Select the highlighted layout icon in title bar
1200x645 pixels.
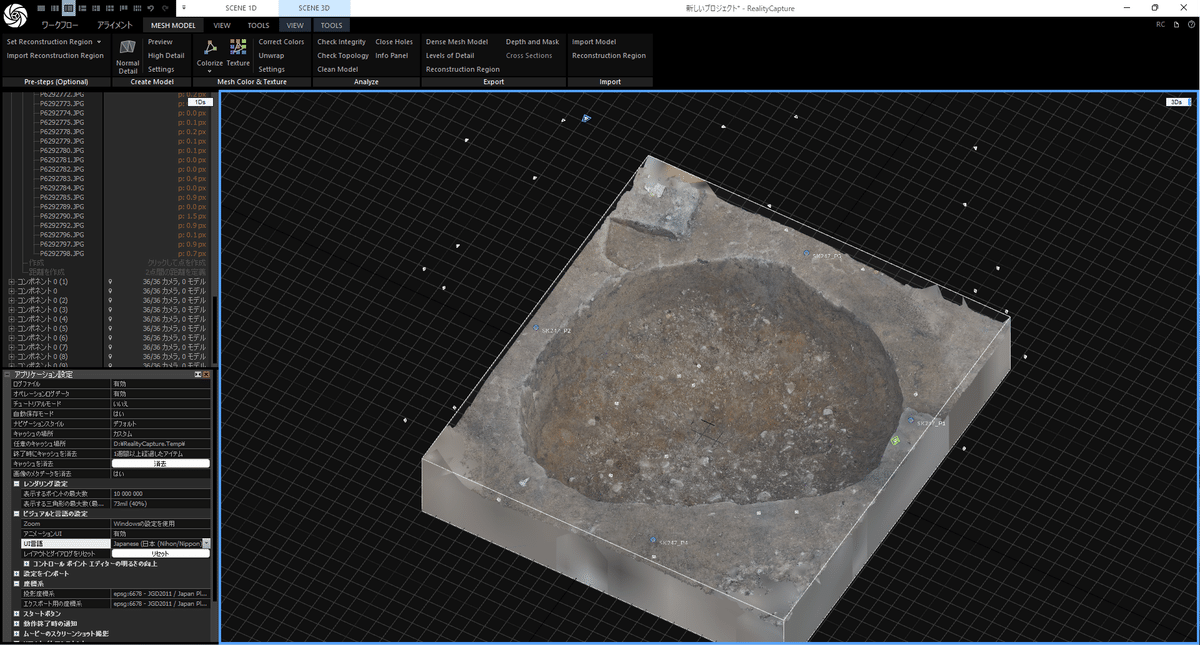tap(68, 7)
